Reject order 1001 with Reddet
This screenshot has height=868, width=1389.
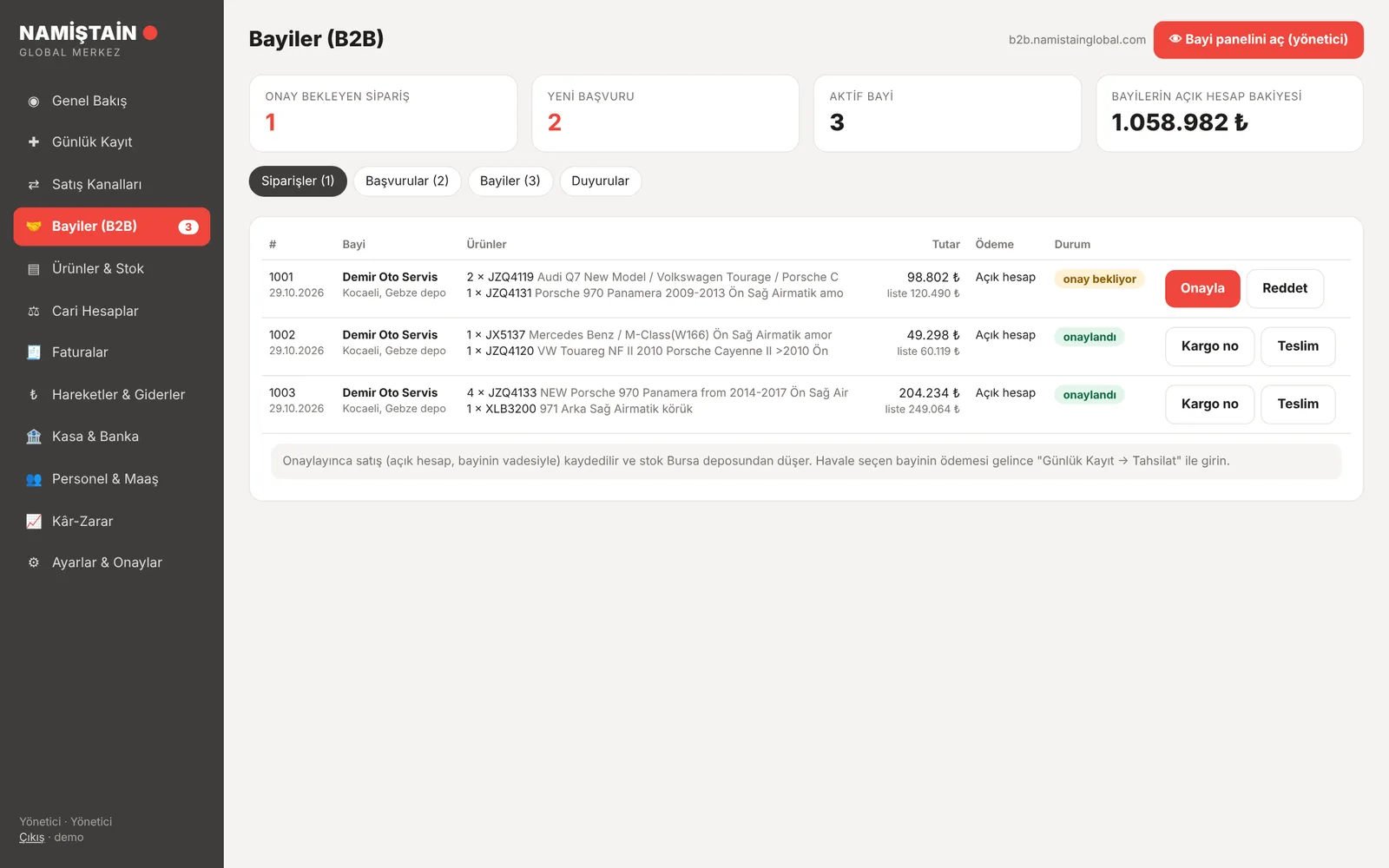coord(1285,288)
